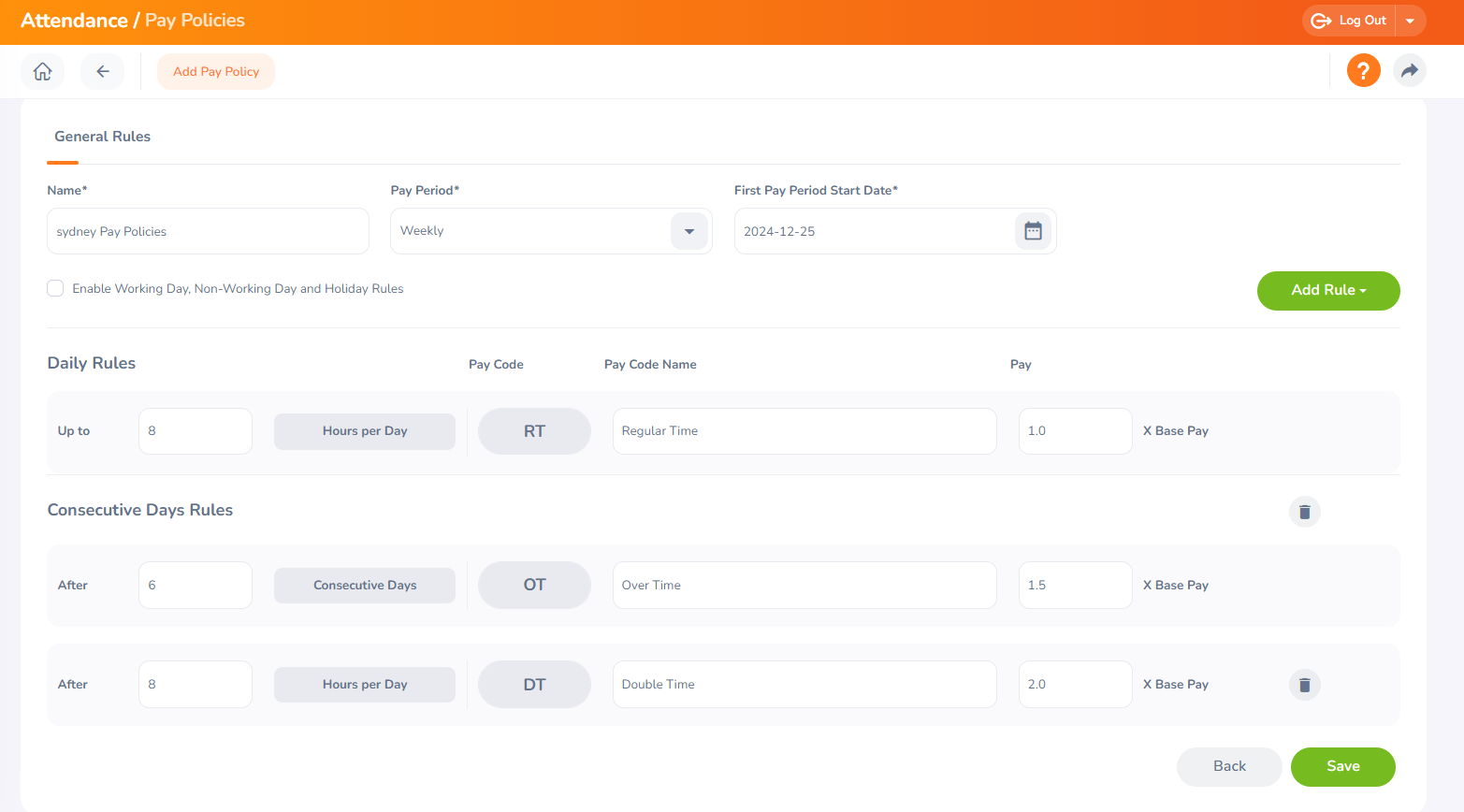Click the Pay Policies breadcrumb text

pos(195,21)
